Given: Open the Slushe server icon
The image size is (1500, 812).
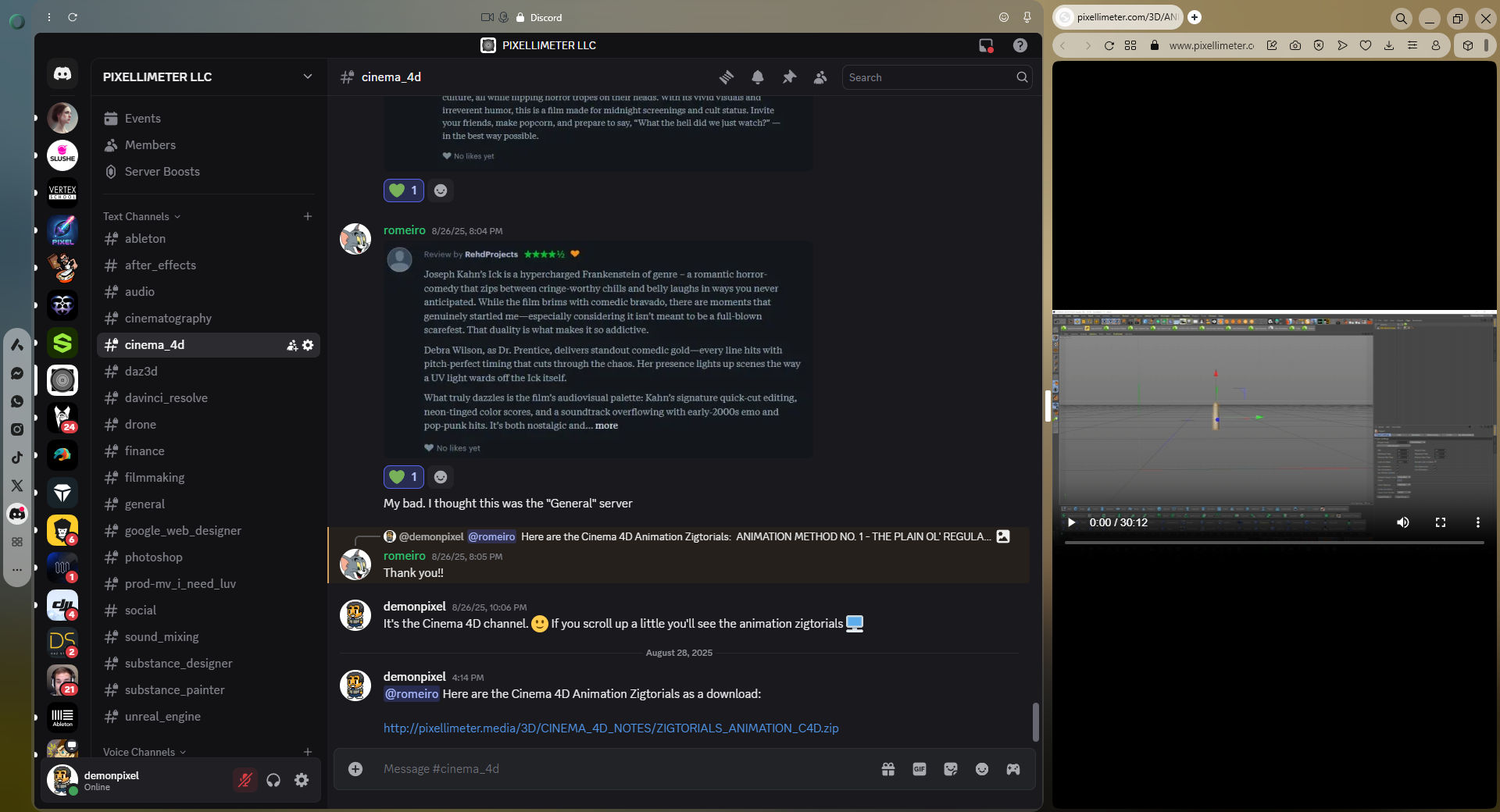Looking at the screenshot, I should click(x=62, y=155).
